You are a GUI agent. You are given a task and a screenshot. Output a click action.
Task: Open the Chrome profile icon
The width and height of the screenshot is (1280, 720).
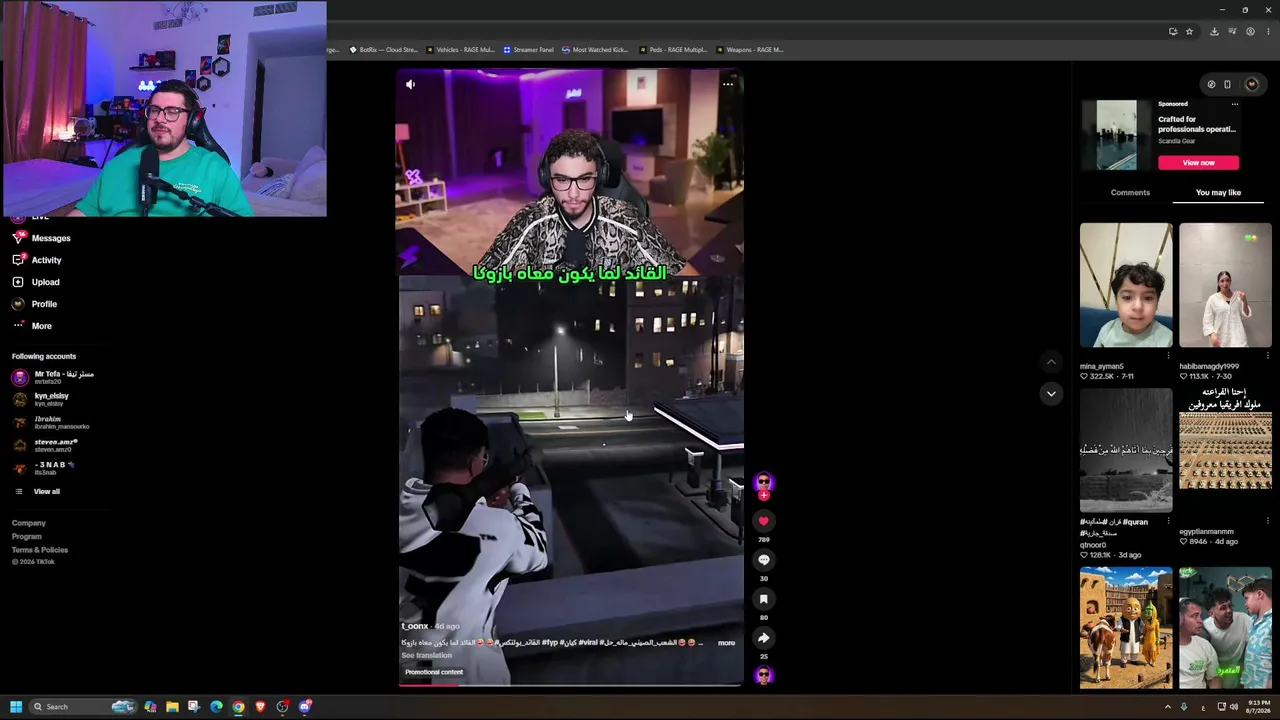[1250, 31]
